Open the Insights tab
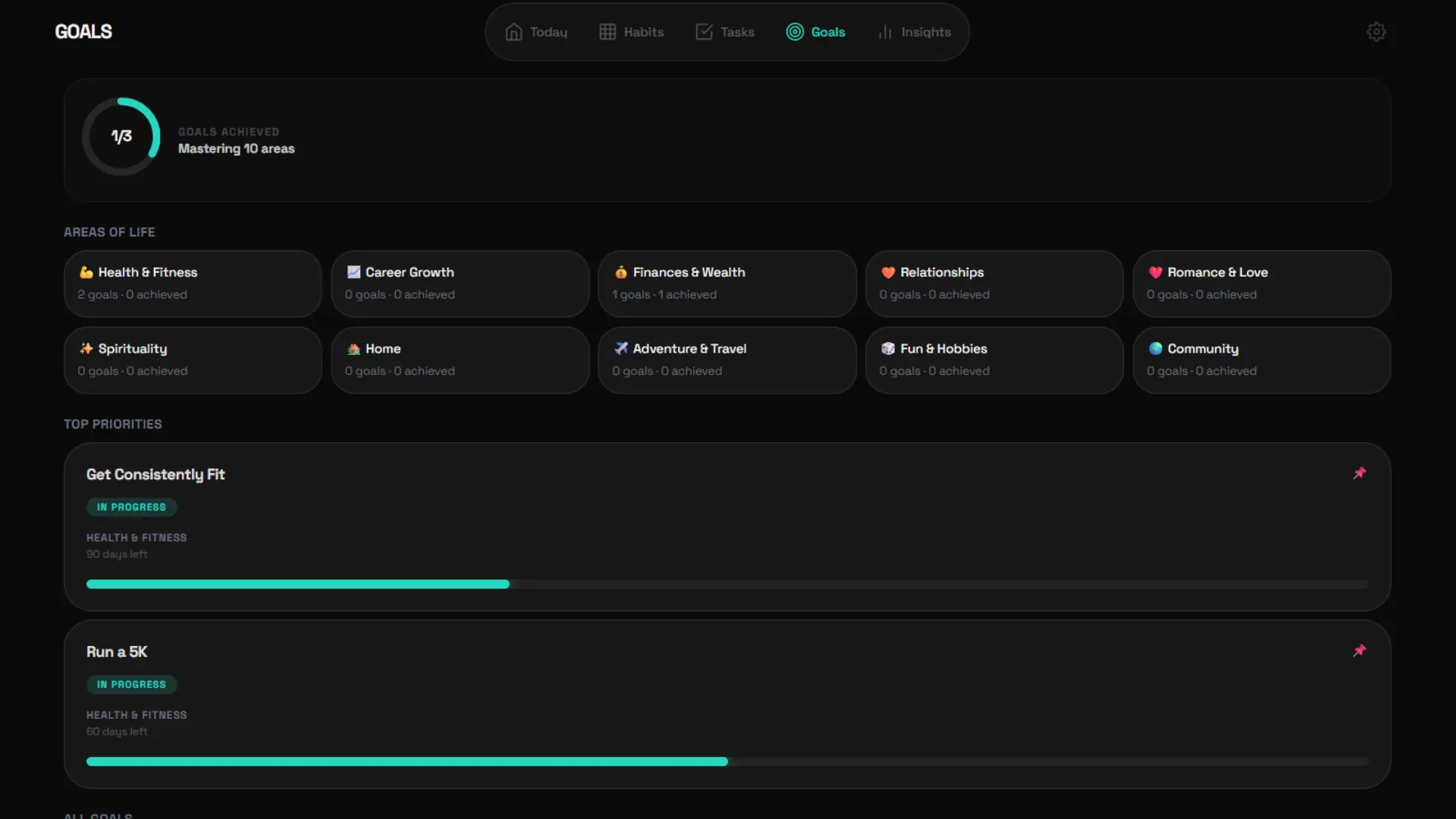The height and width of the screenshot is (819, 1456). pyautogui.click(x=914, y=32)
